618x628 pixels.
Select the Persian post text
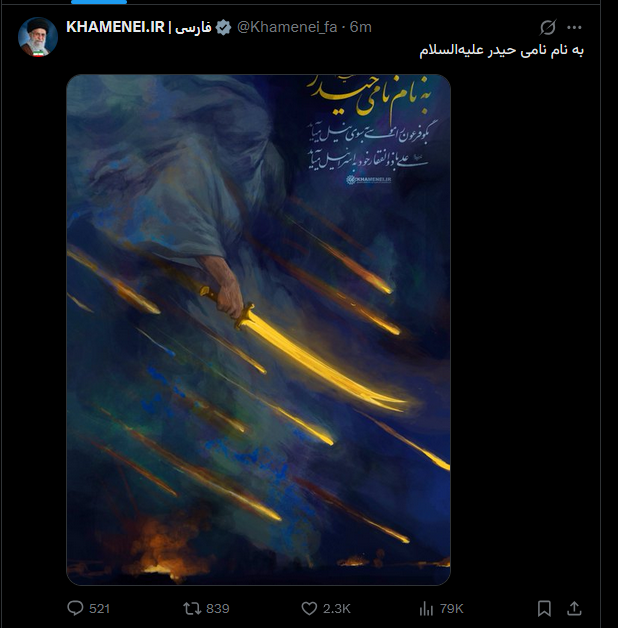pyautogui.click(x=501, y=51)
